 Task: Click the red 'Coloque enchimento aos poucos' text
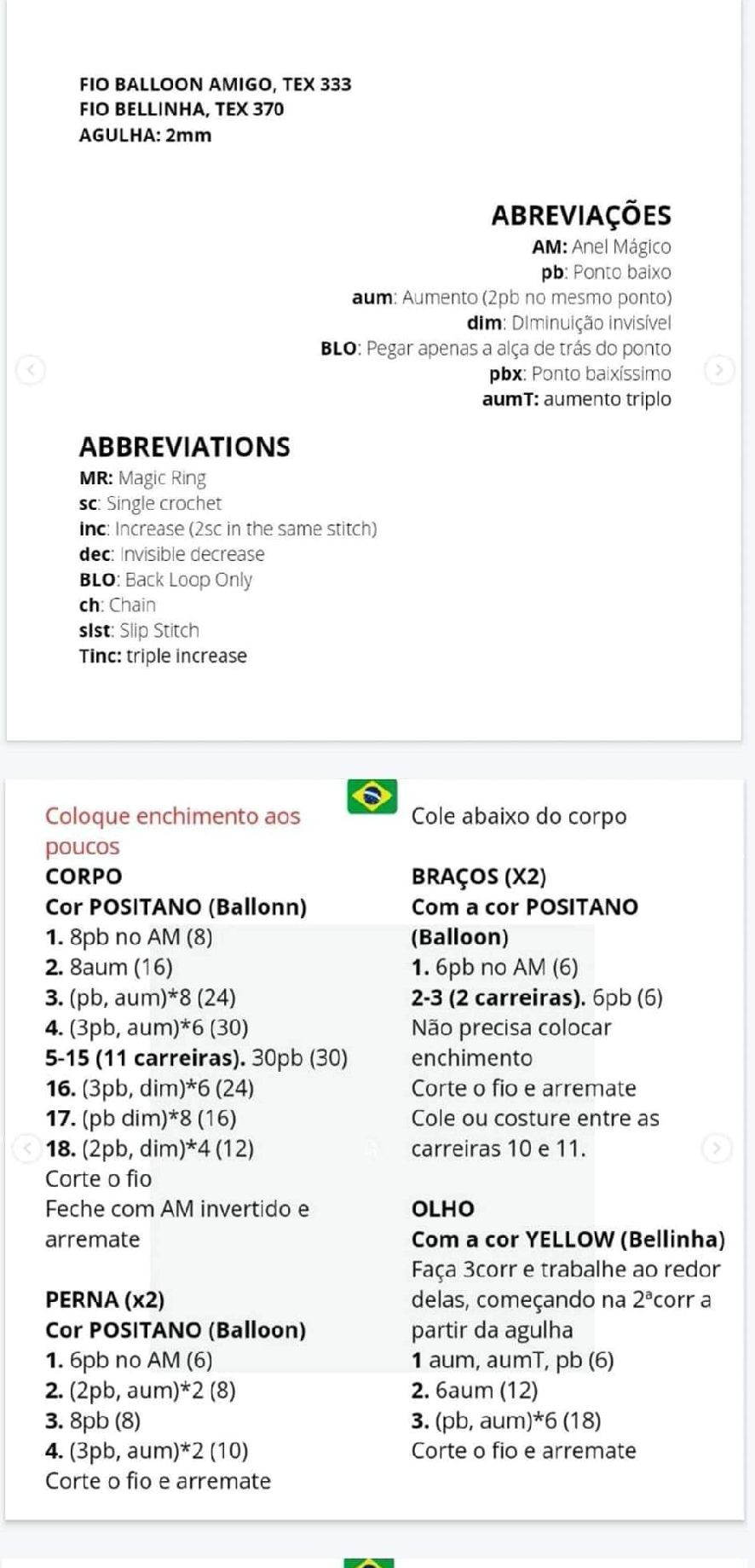coord(172,830)
